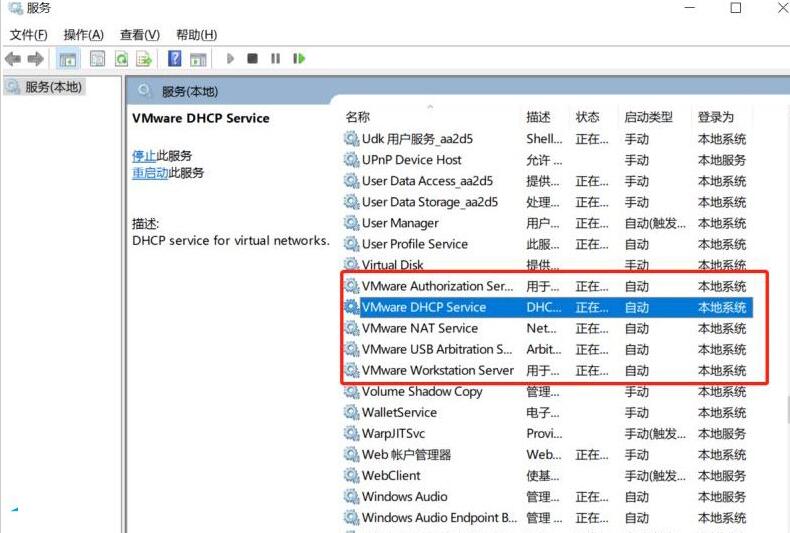Select VMware USB Arbitration Service row
This screenshot has height=533, width=790.
click(548, 349)
